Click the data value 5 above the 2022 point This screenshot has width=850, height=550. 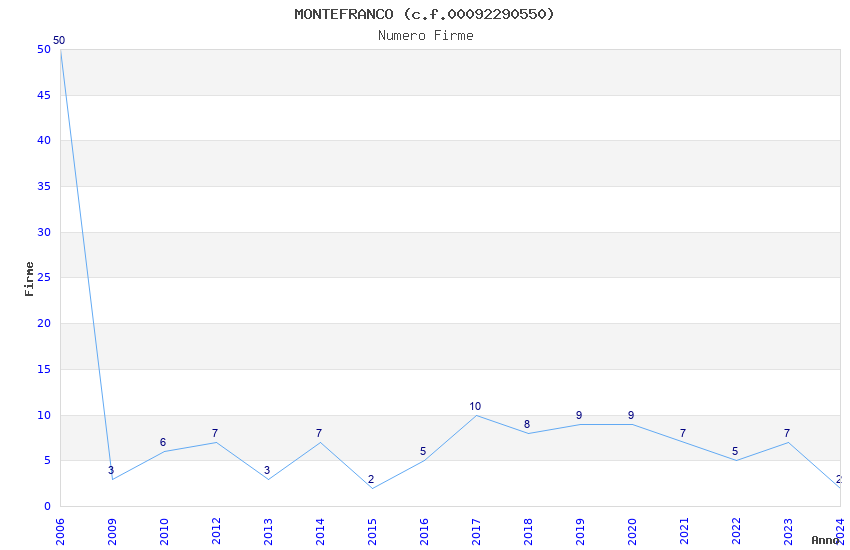(735, 451)
